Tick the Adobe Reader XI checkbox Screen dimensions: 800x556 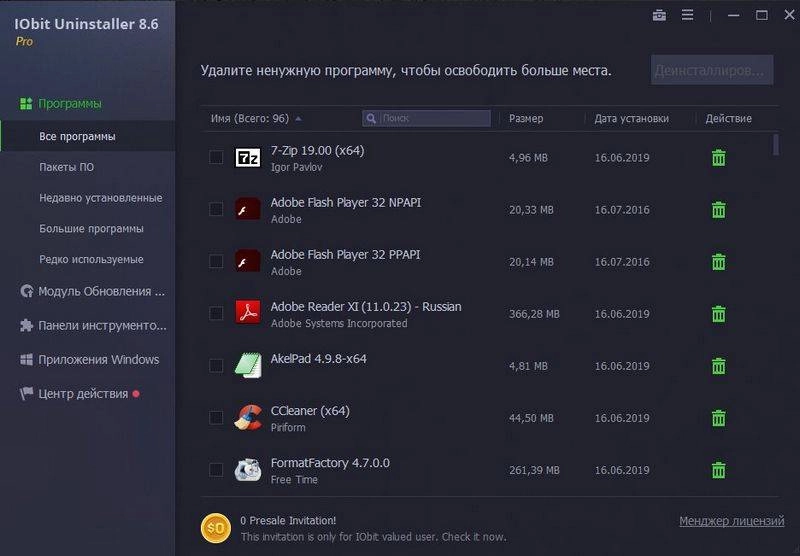coord(216,313)
